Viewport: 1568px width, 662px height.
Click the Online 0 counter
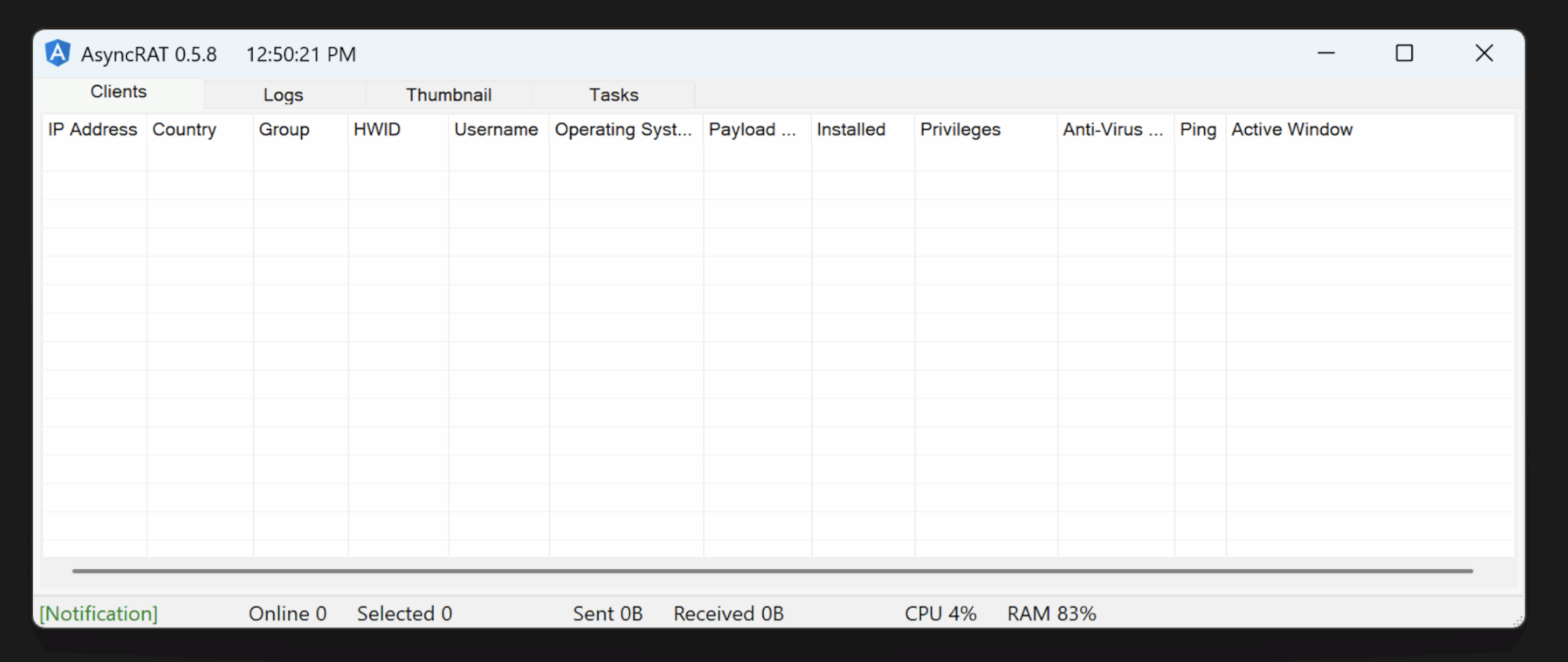[287, 613]
